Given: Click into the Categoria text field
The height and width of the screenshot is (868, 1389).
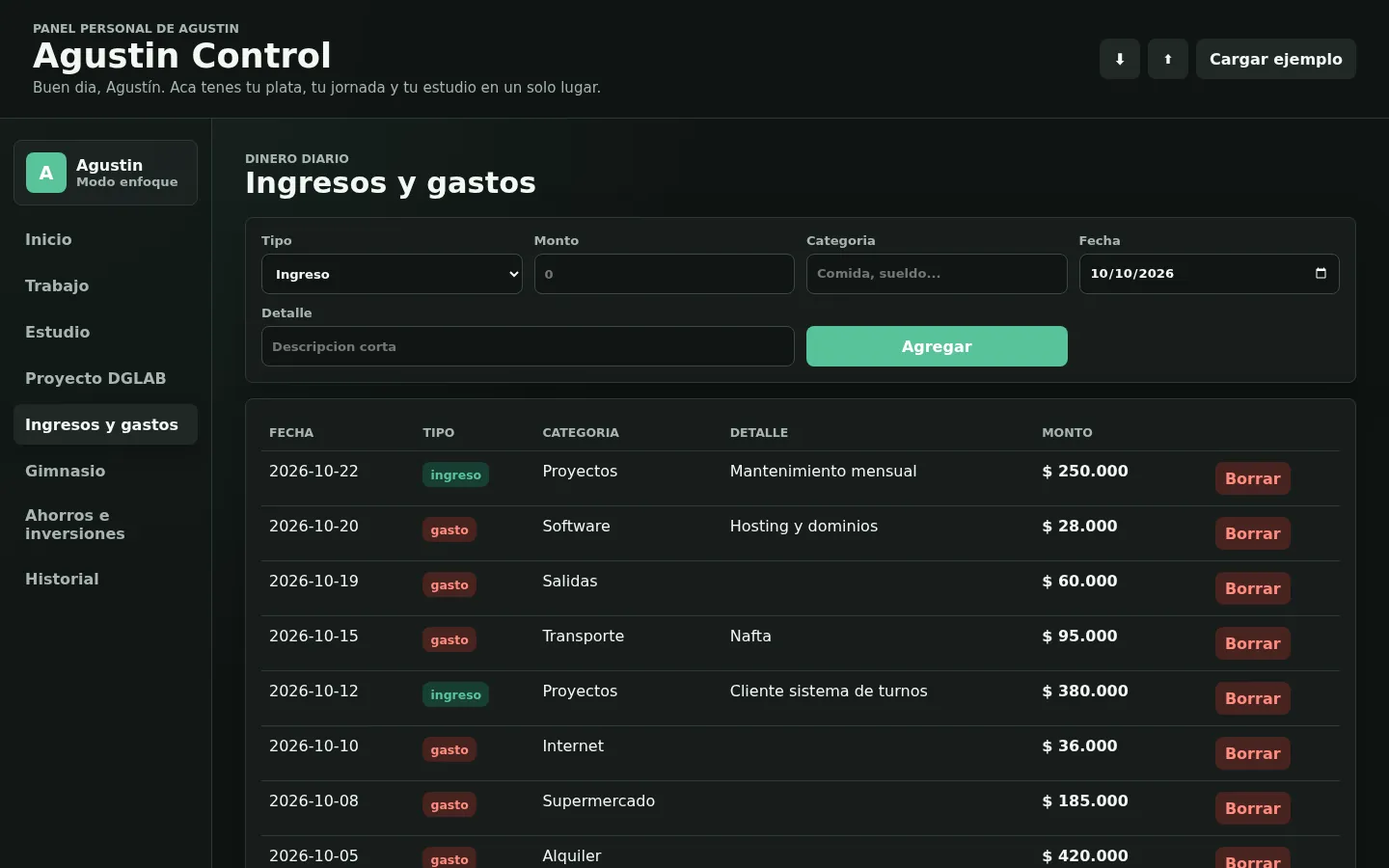Looking at the screenshot, I should [937, 274].
